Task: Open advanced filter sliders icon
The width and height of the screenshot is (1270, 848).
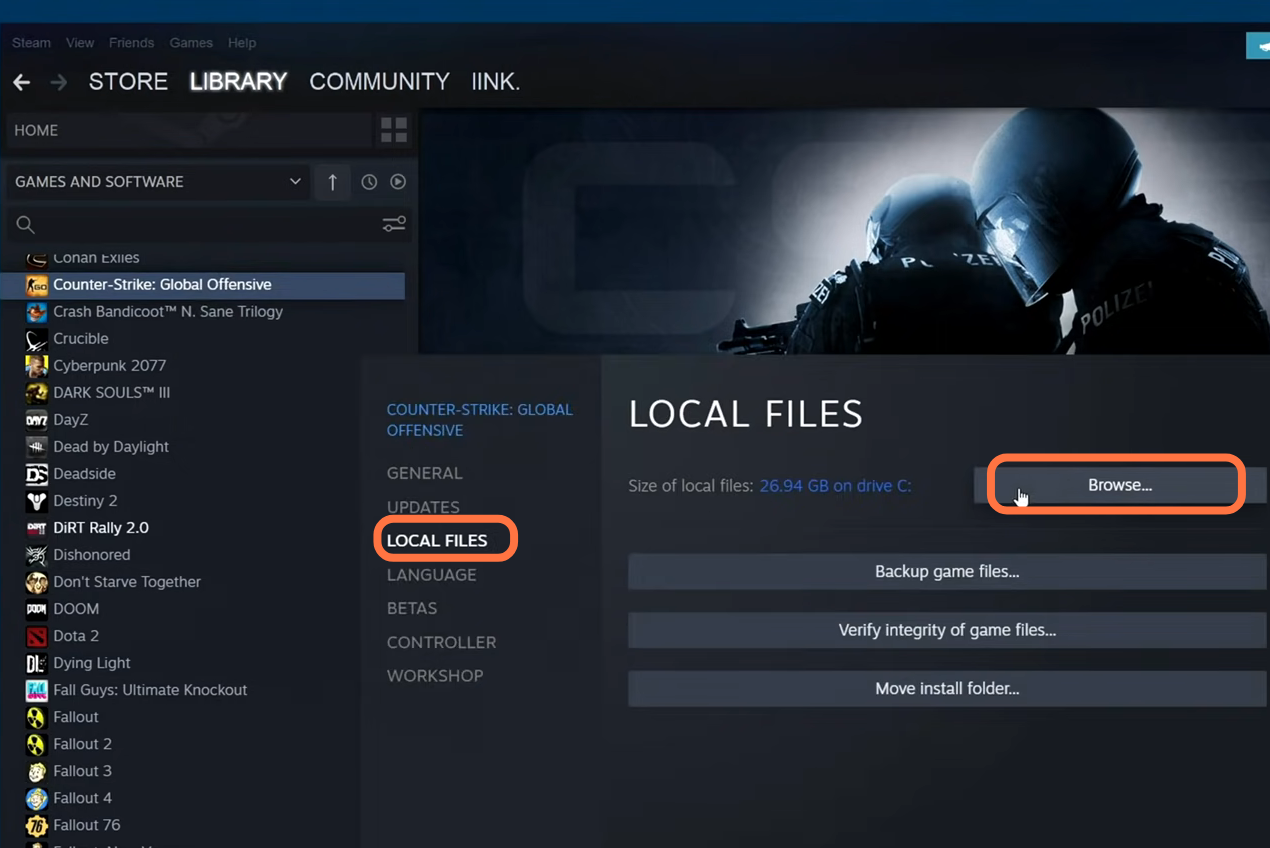Action: 394,225
